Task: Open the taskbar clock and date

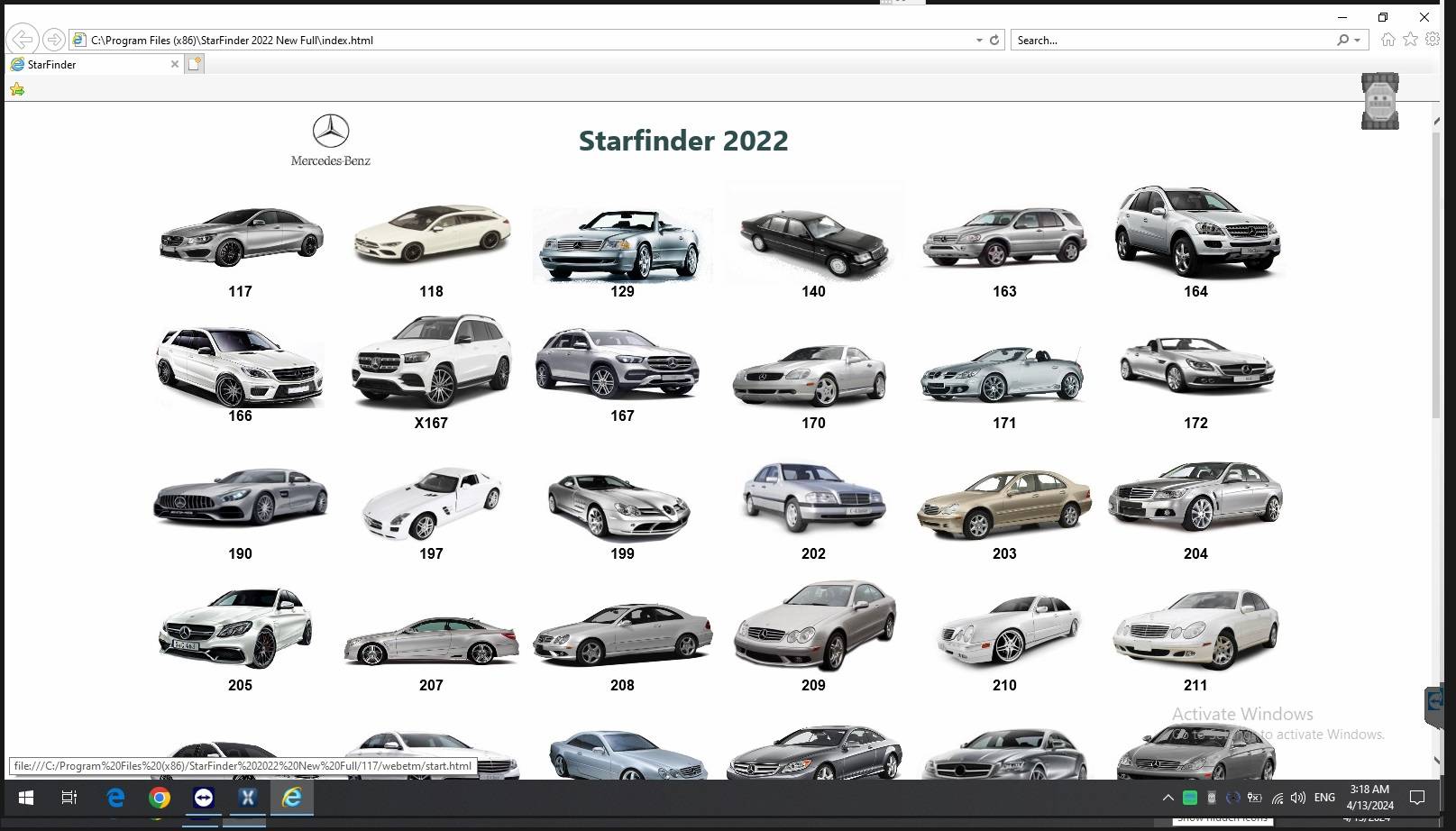Action: click(1369, 798)
